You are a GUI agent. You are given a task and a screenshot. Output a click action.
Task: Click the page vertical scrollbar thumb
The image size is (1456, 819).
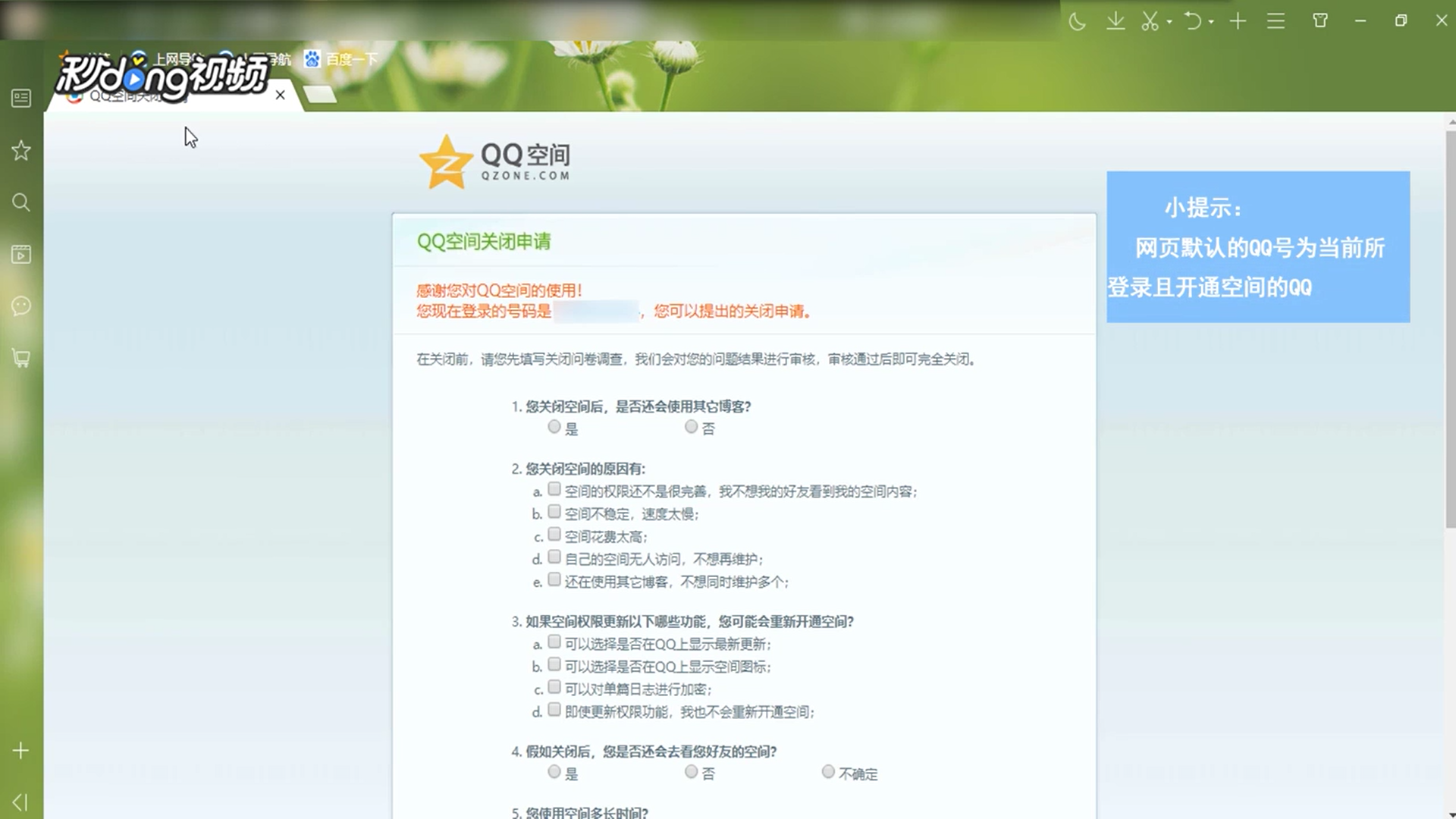(x=1450, y=328)
